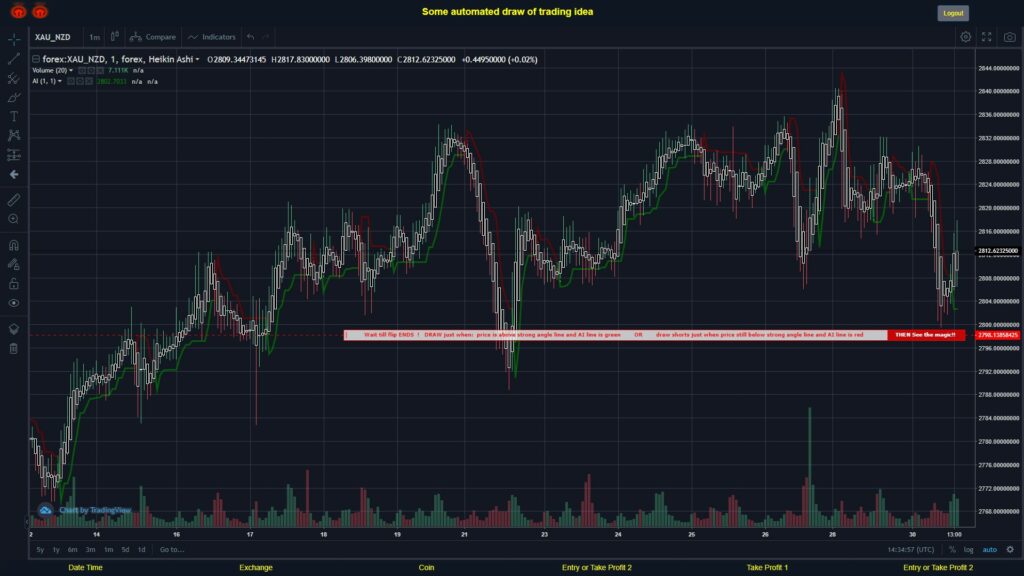Viewport: 1024px width, 576px height.
Task: Open the prediction and measurement tools
Action: tap(14, 155)
